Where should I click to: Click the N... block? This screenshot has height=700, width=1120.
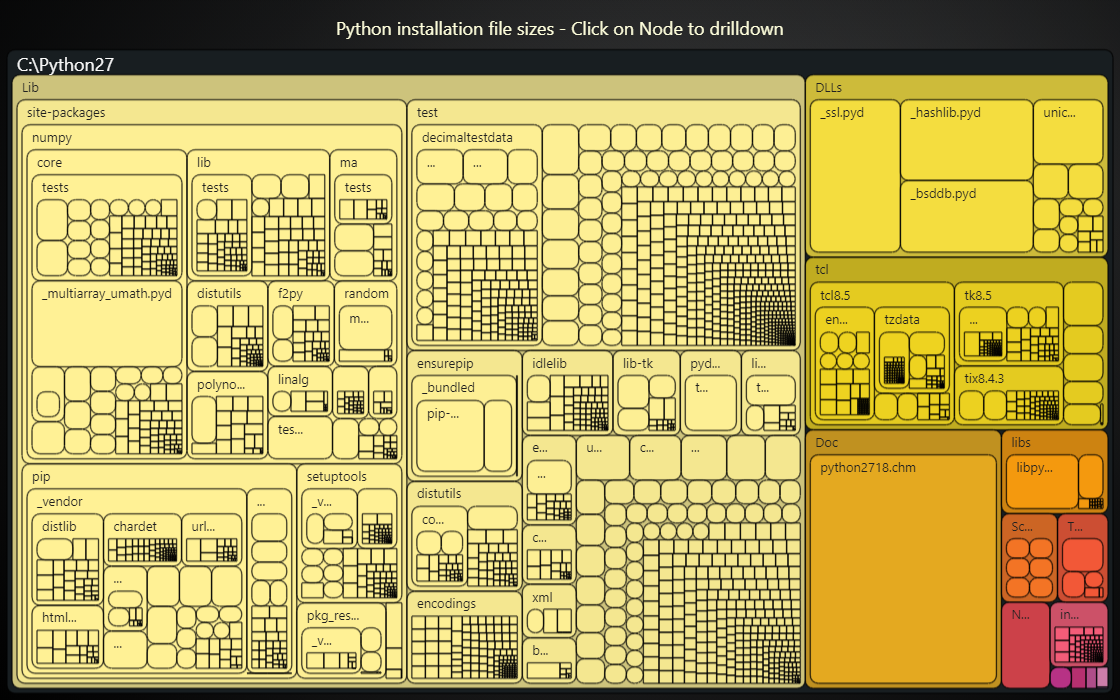1026,644
